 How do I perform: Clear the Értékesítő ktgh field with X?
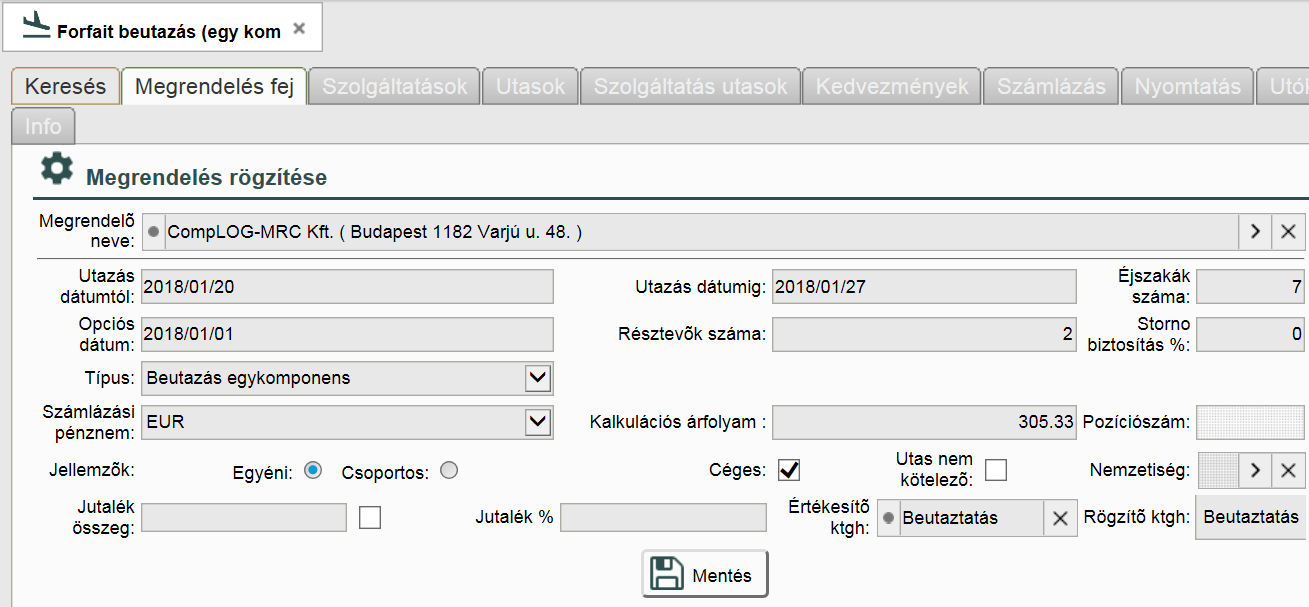click(1060, 518)
